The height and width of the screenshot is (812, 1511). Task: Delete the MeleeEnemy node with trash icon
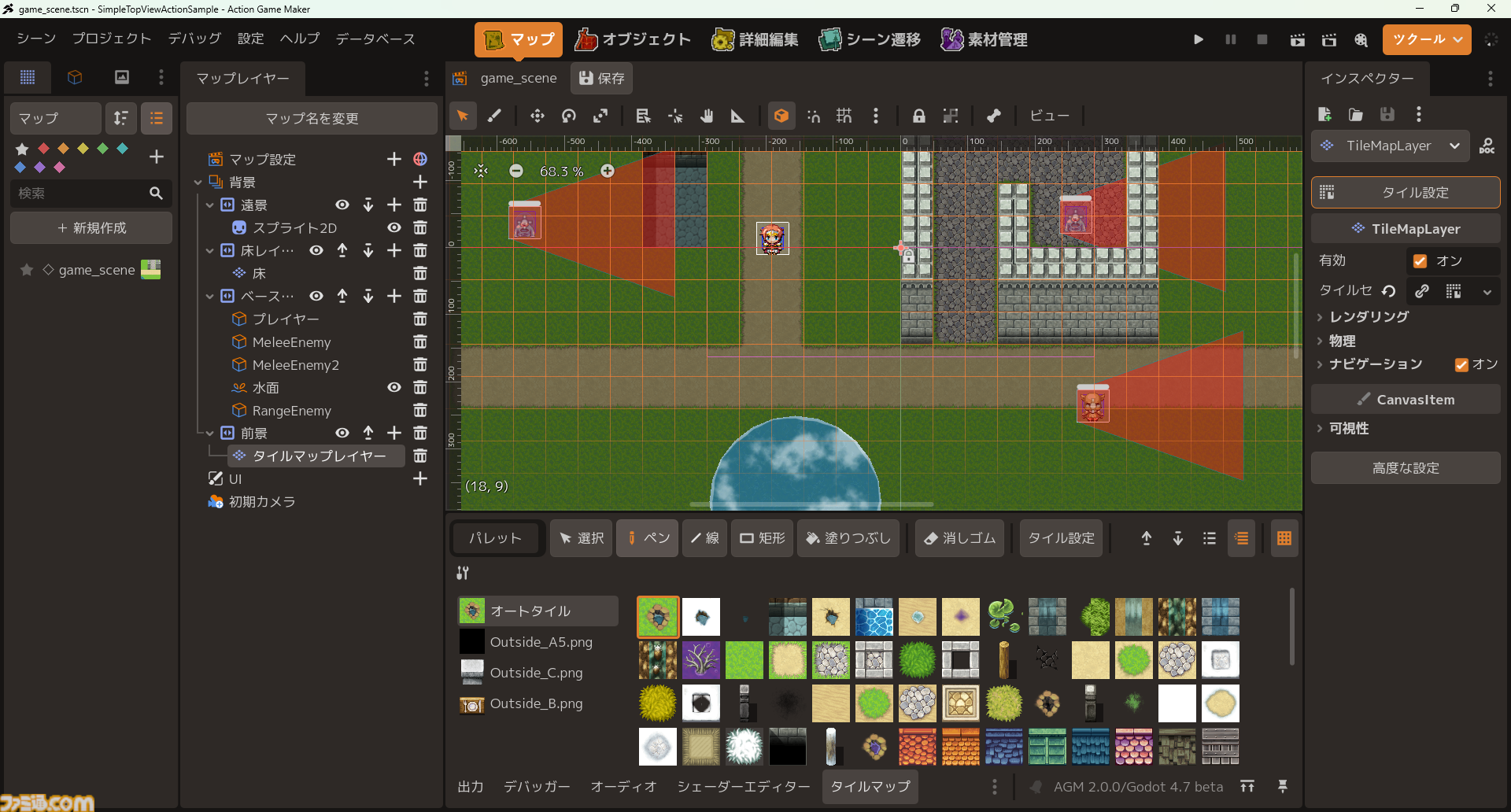[420, 341]
